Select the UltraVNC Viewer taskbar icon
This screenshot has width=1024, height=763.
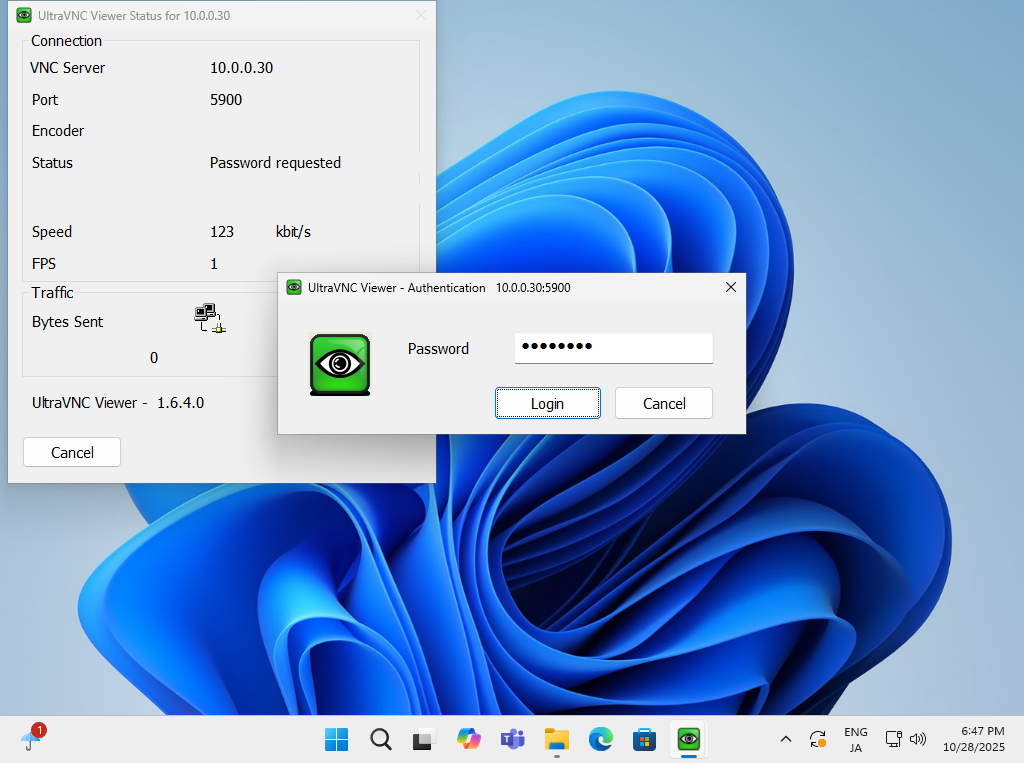click(x=688, y=739)
